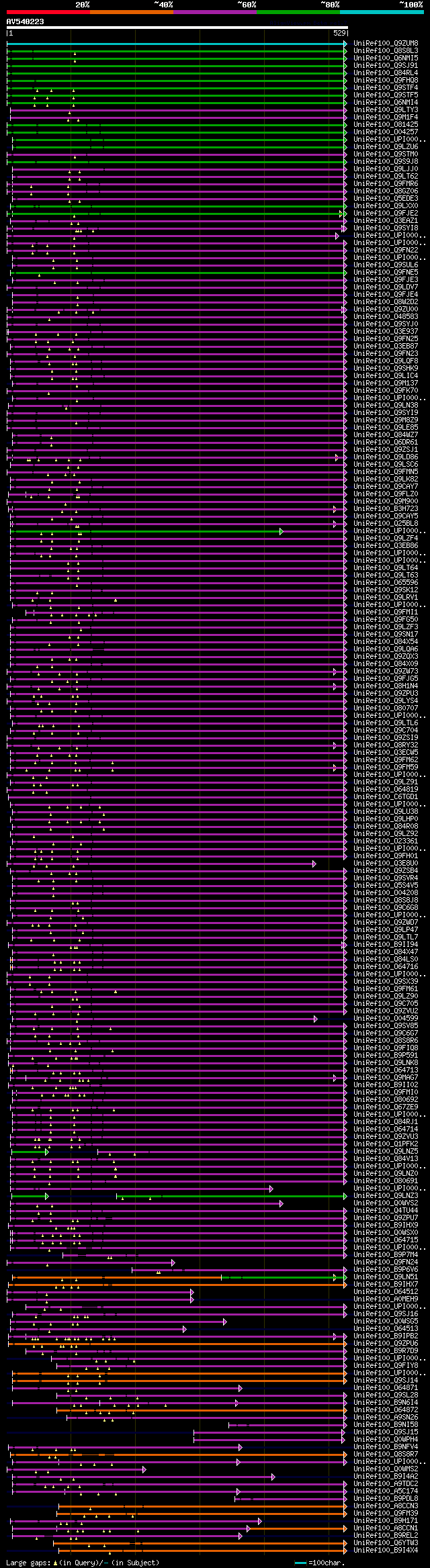The image size is (430, 1568).
Task: Click the purple ~60% identity legend segment
Action: (215, 12)
